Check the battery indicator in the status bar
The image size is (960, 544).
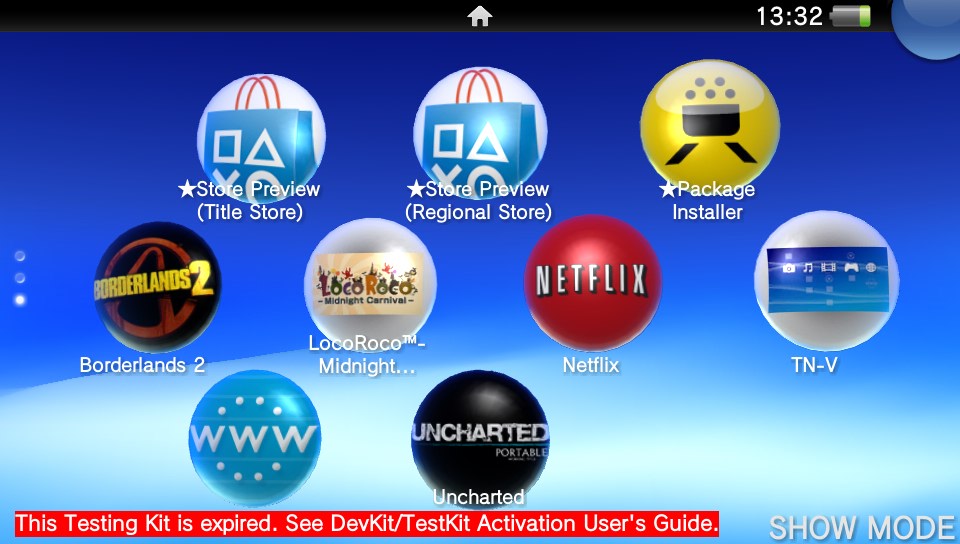850,17
